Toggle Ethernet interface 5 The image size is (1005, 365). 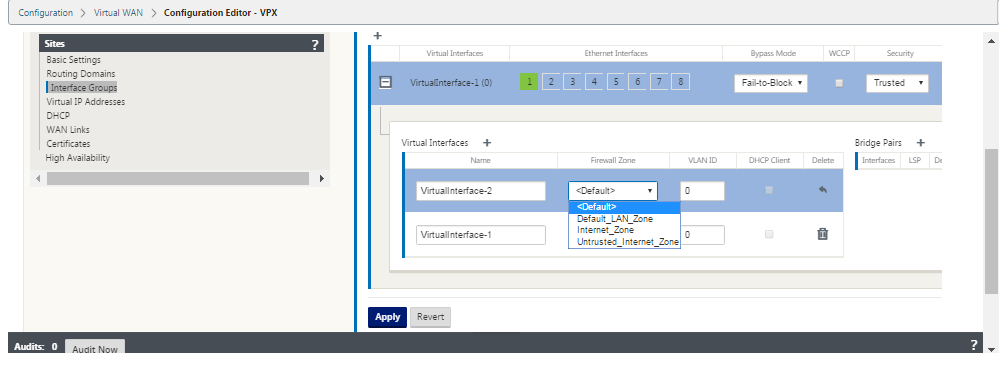(x=616, y=81)
